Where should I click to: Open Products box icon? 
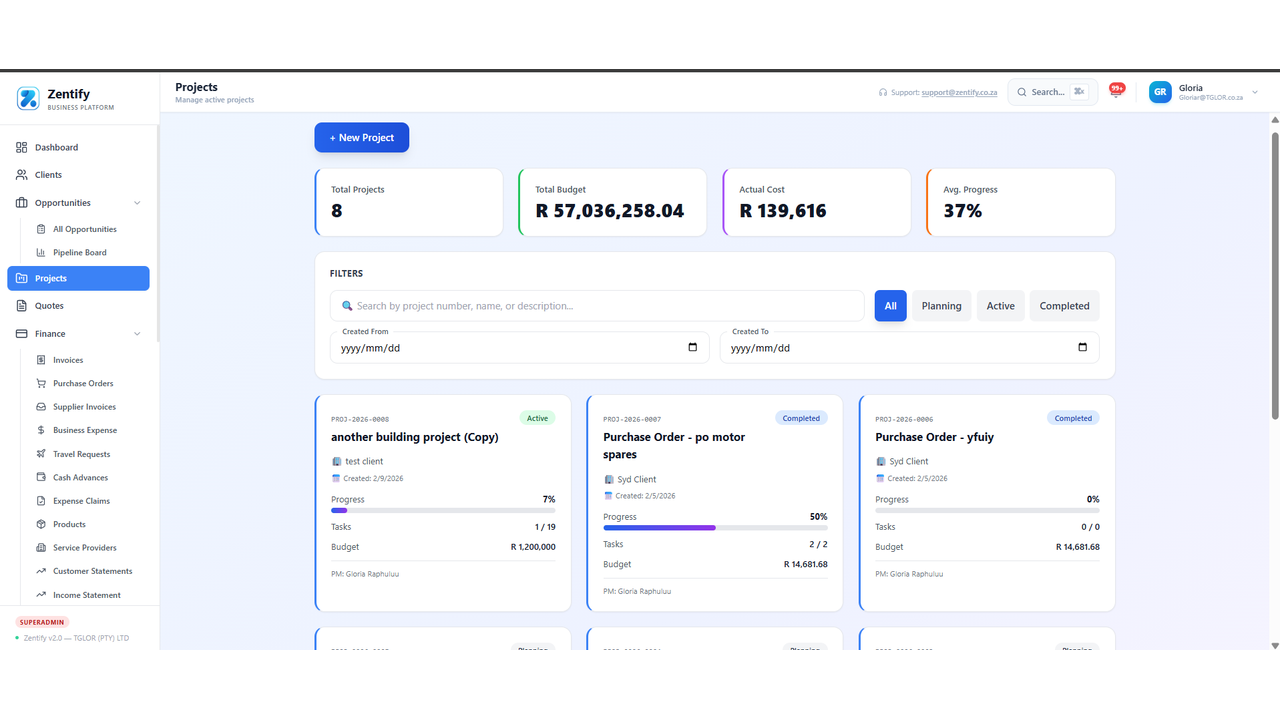point(41,524)
